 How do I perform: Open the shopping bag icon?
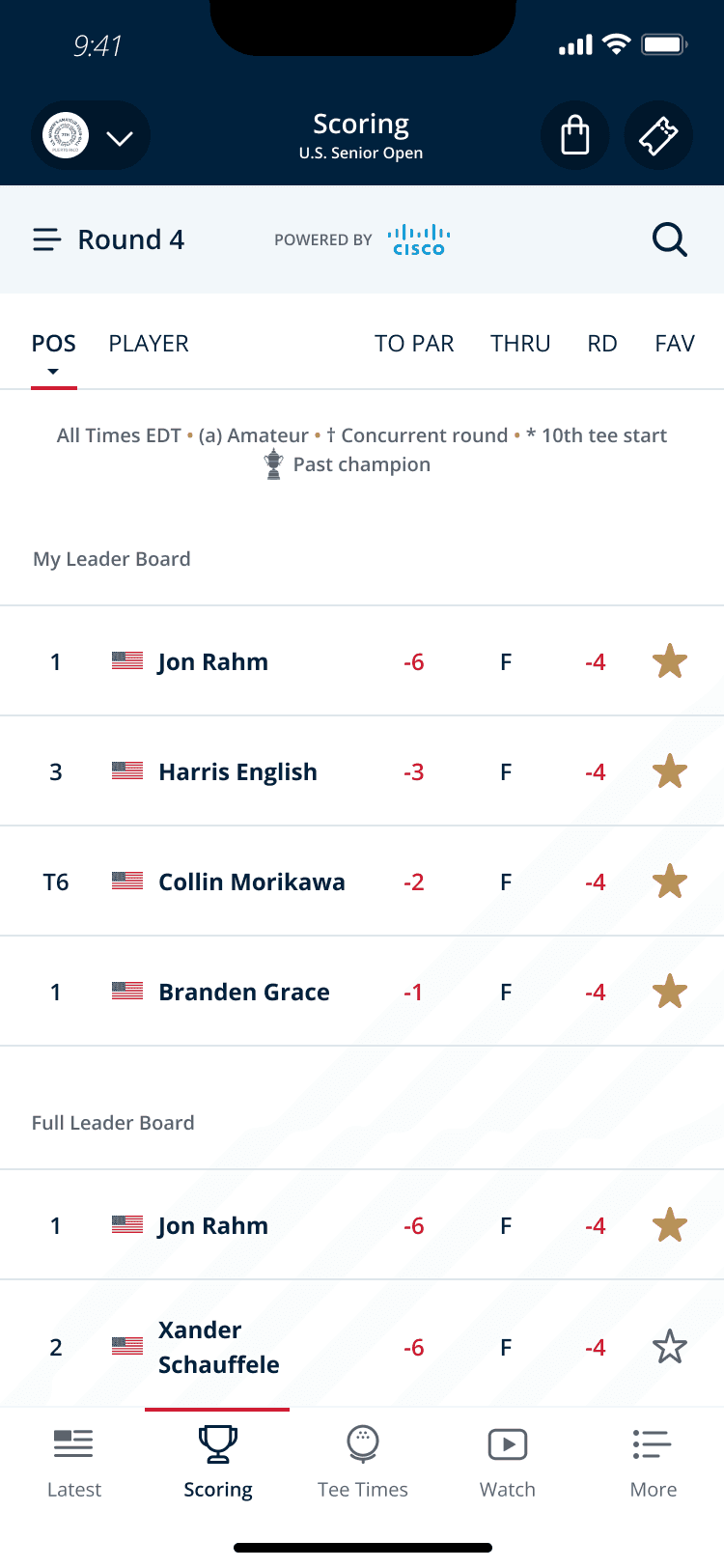click(x=575, y=135)
